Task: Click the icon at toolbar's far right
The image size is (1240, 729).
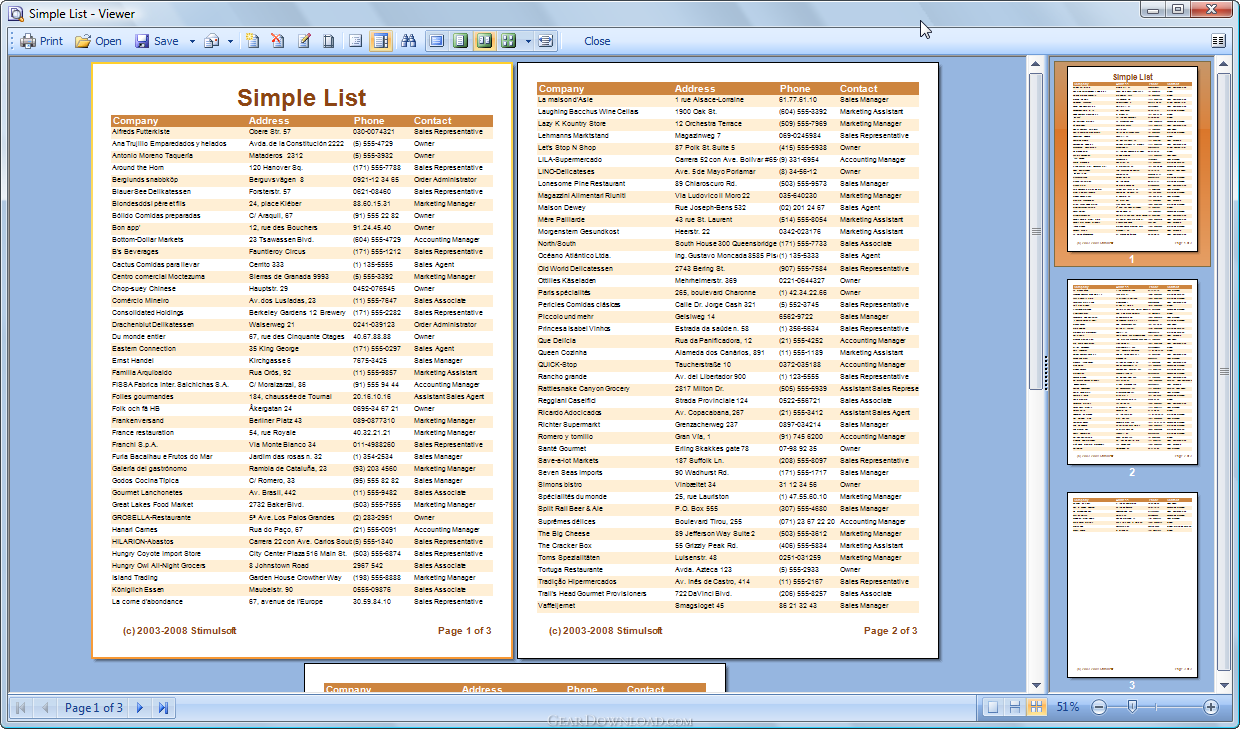Action: (x=1218, y=41)
